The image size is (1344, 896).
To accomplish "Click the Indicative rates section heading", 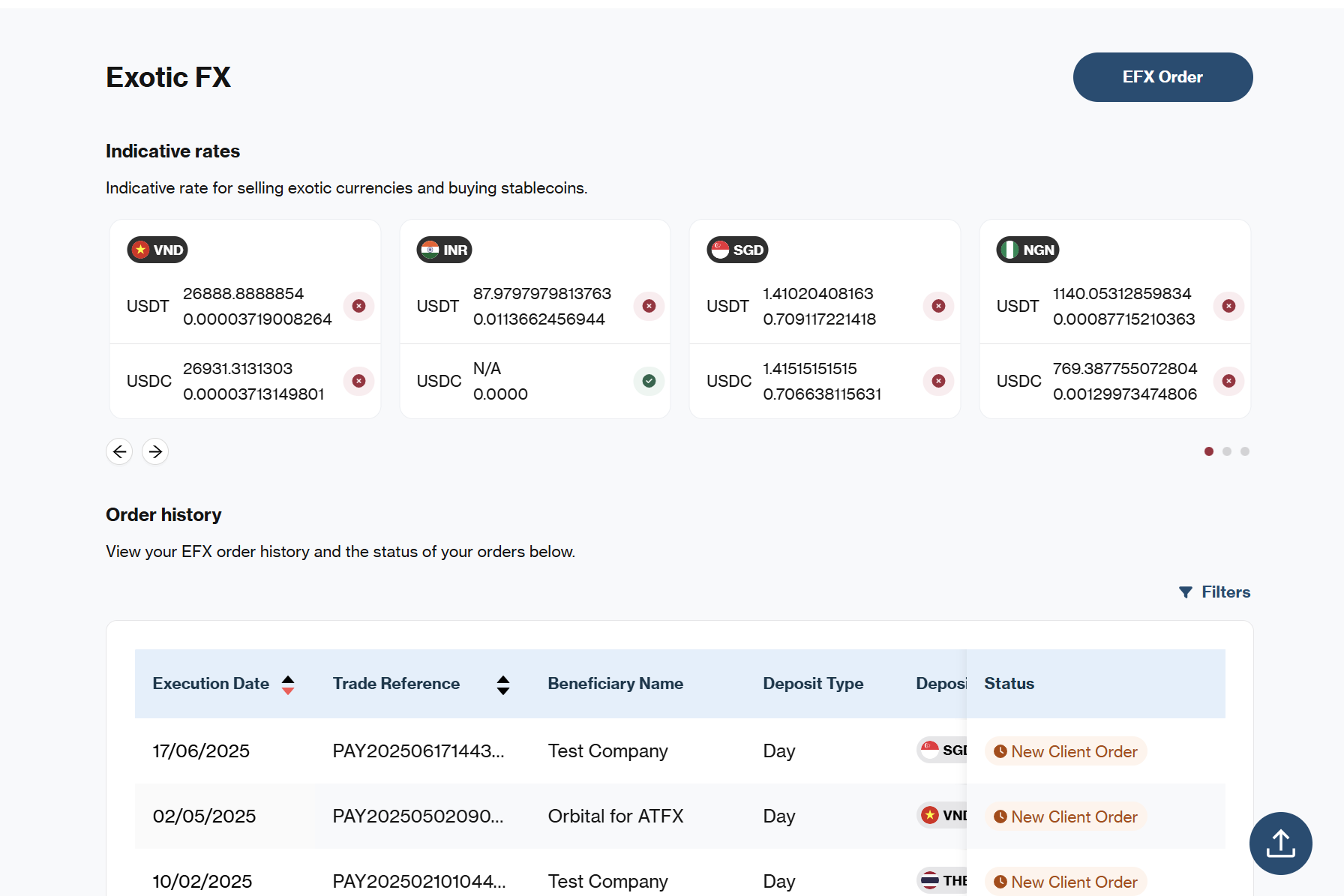I will 172,151.
